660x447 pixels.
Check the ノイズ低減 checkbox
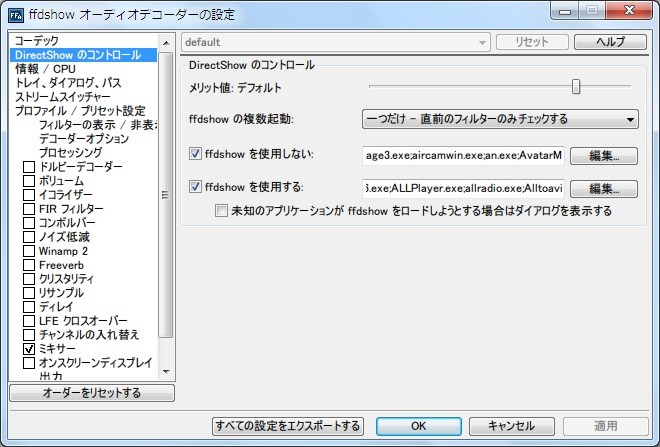29,237
